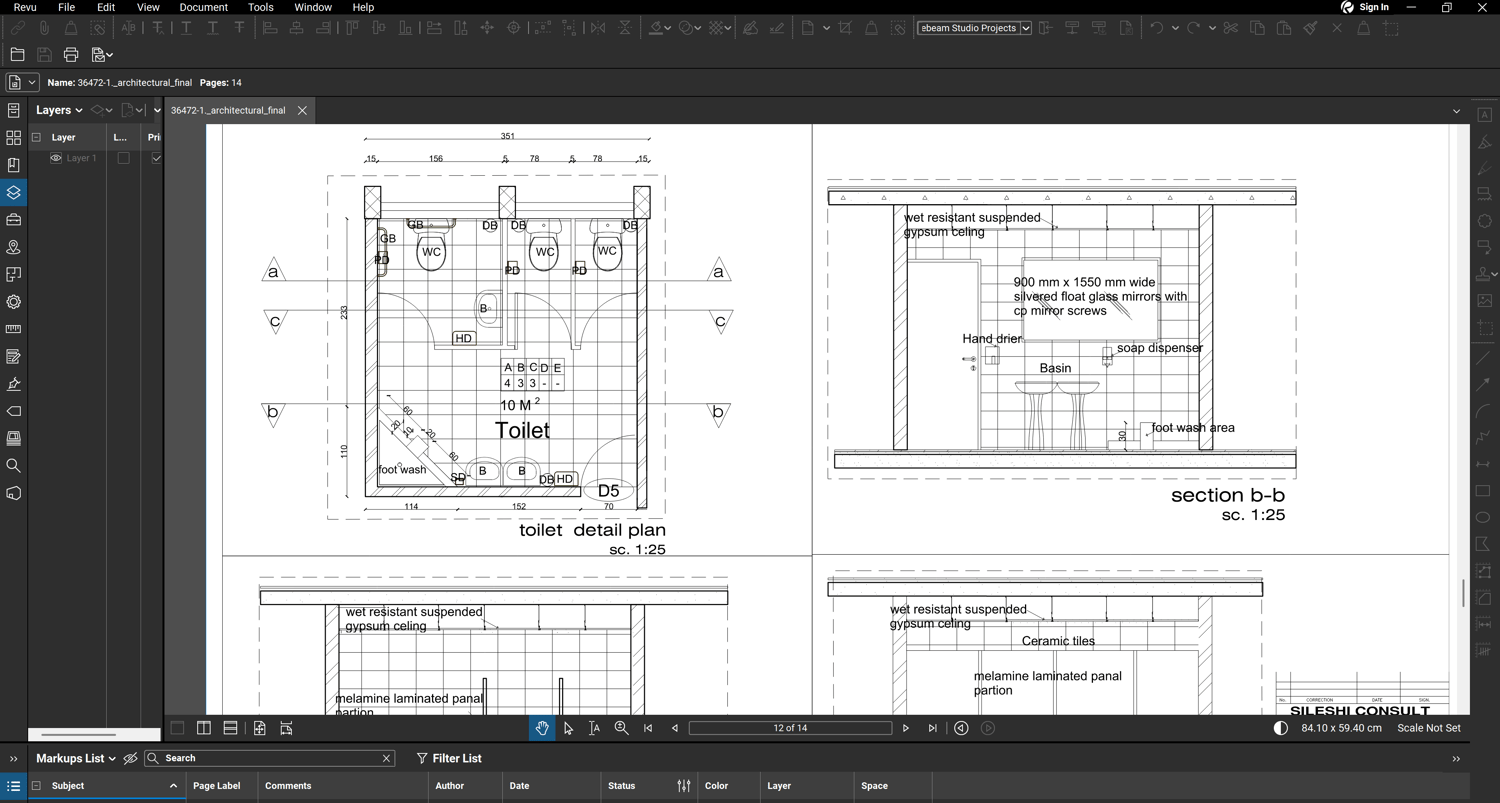Open the Search magnifier panel in sidebar
The width and height of the screenshot is (1500, 803).
pyautogui.click(x=13, y=466)
